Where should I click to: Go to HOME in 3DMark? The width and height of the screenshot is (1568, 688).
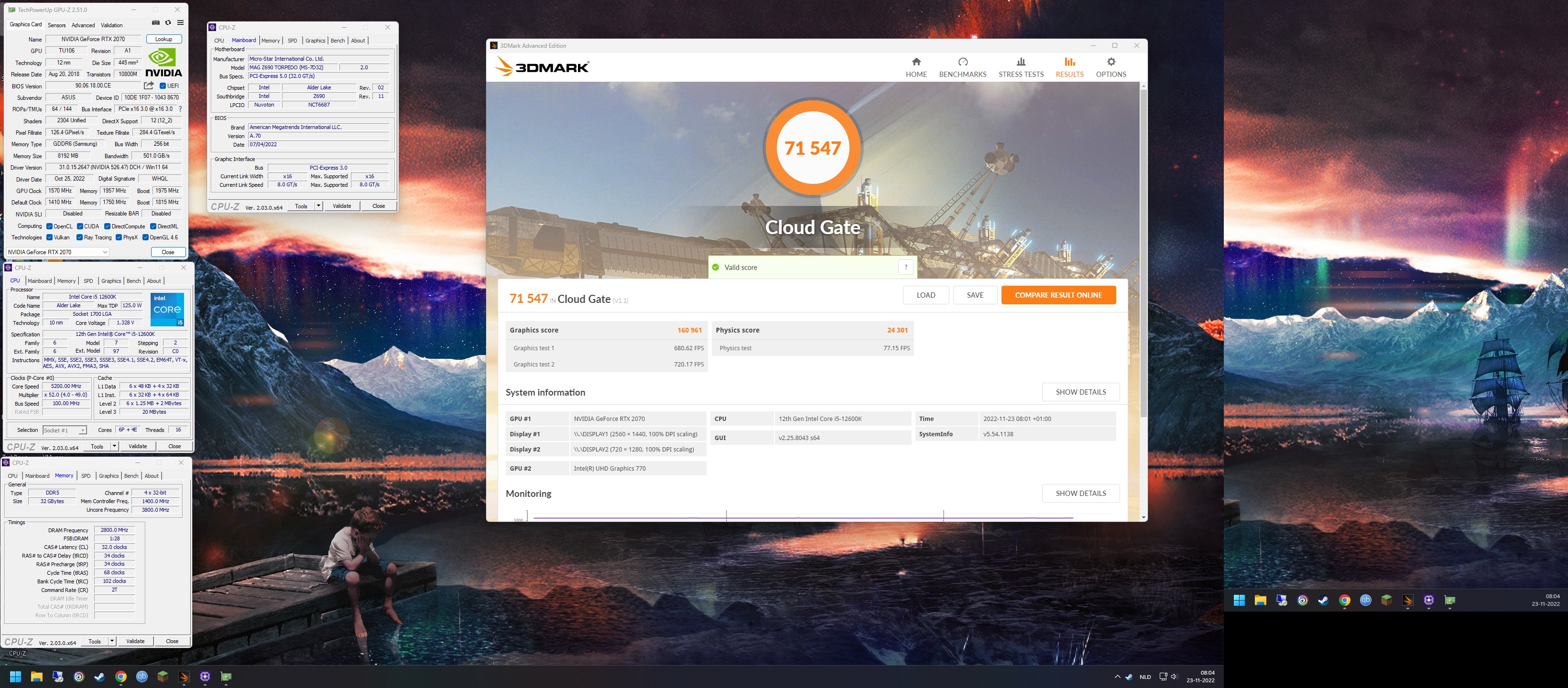coord(916,67)
